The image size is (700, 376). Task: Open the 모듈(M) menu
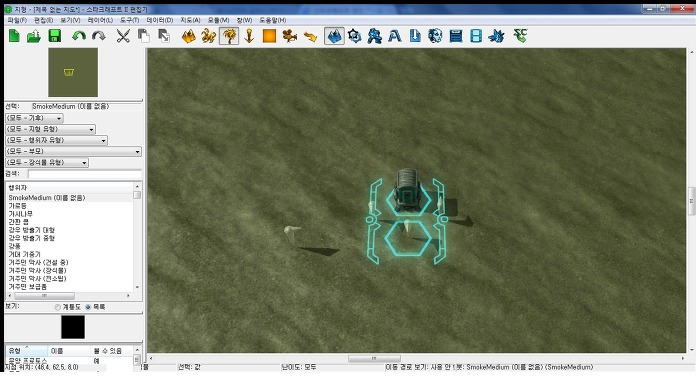point(218,20)
